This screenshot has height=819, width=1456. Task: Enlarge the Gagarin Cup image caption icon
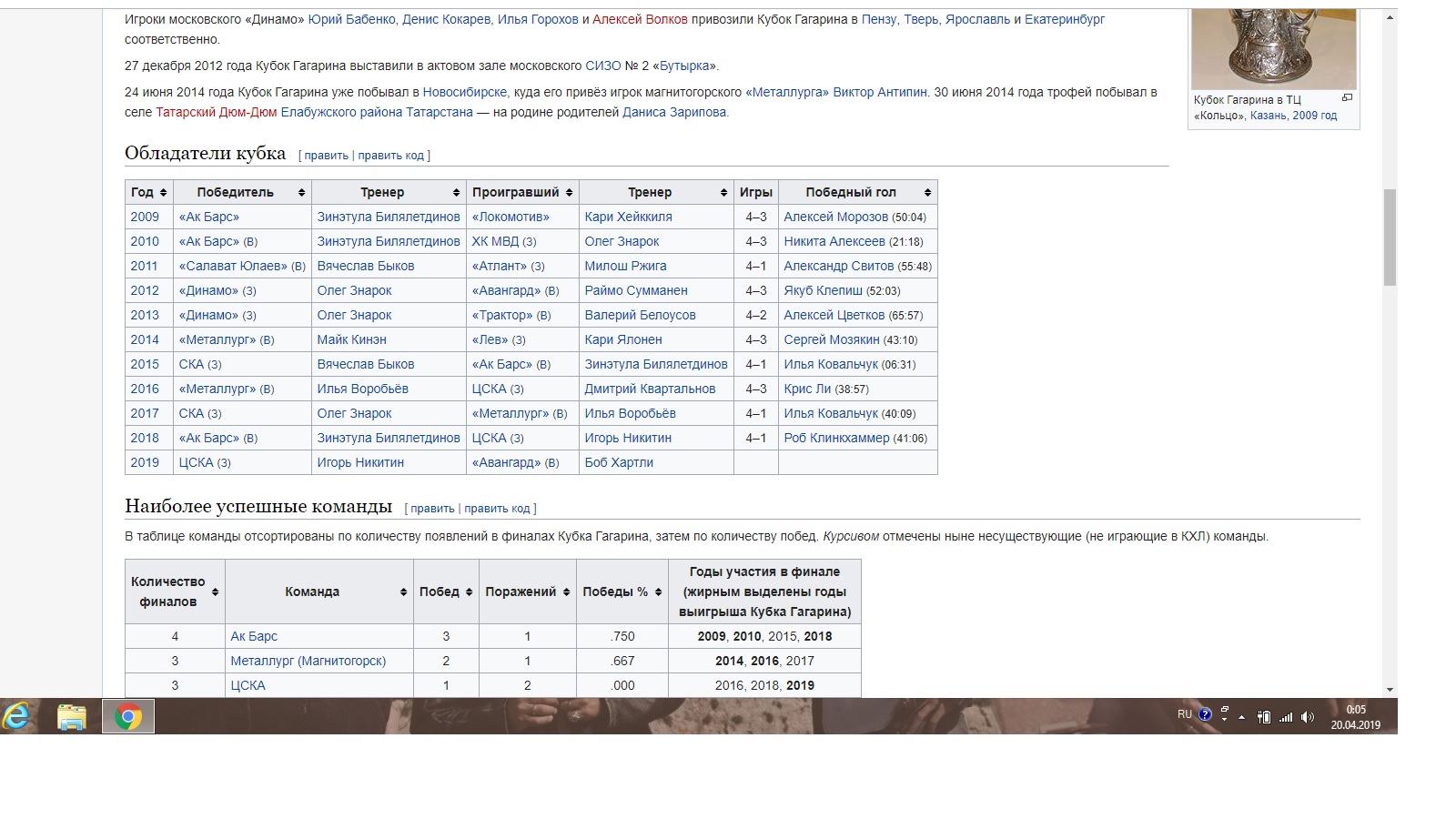[x=1348, y=97]
